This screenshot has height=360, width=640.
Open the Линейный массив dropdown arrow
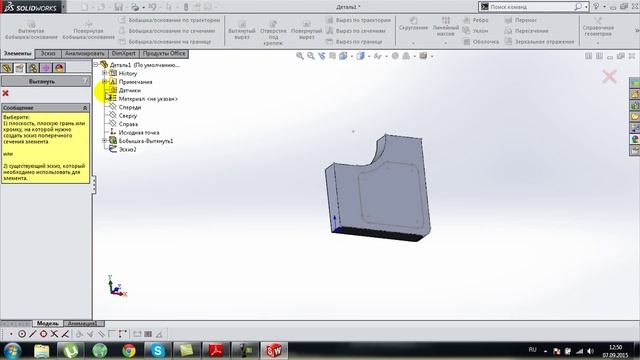tap(445, 43)
